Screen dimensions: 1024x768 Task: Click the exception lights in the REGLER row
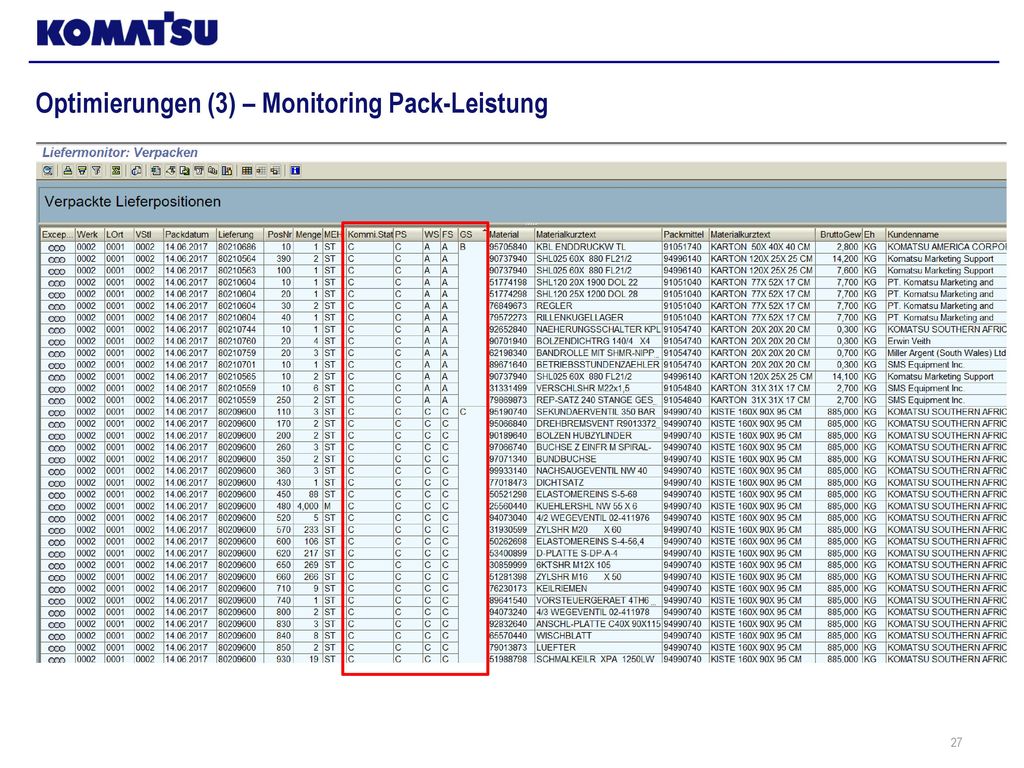tap(57, 307)
